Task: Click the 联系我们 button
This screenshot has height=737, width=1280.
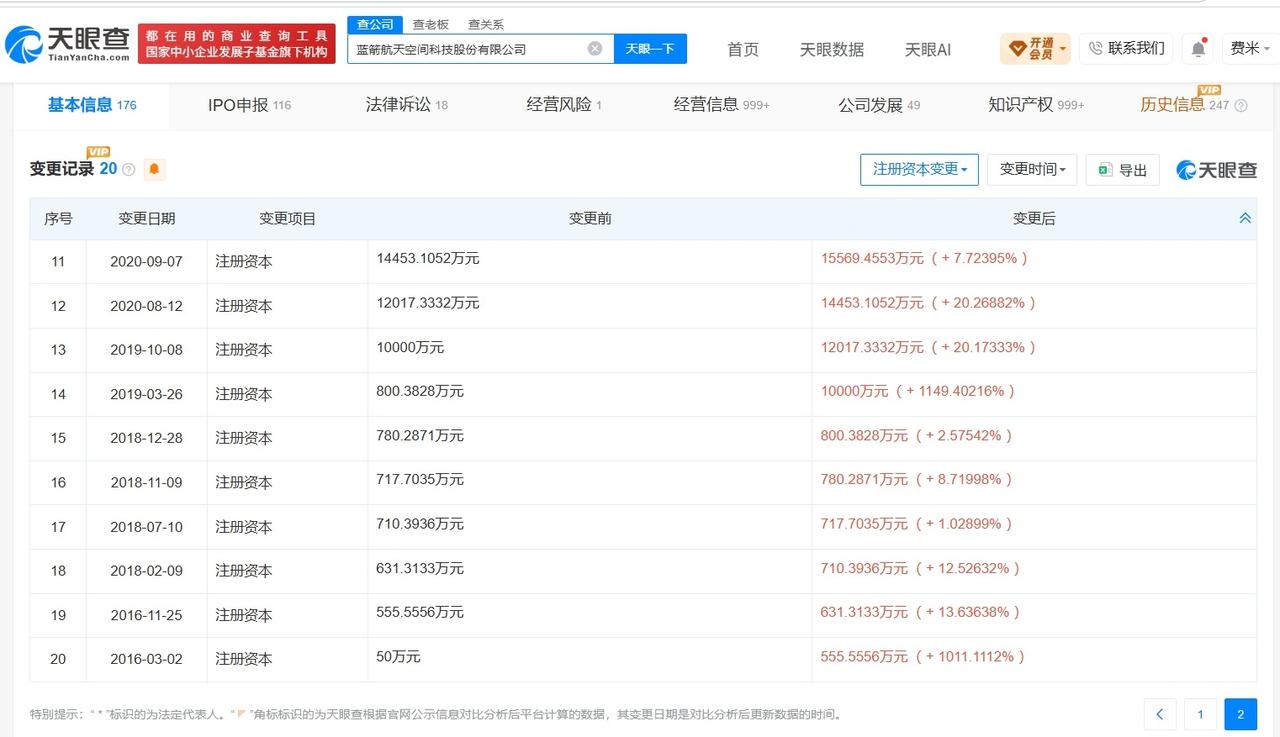Action: [x=1126, y=48]
